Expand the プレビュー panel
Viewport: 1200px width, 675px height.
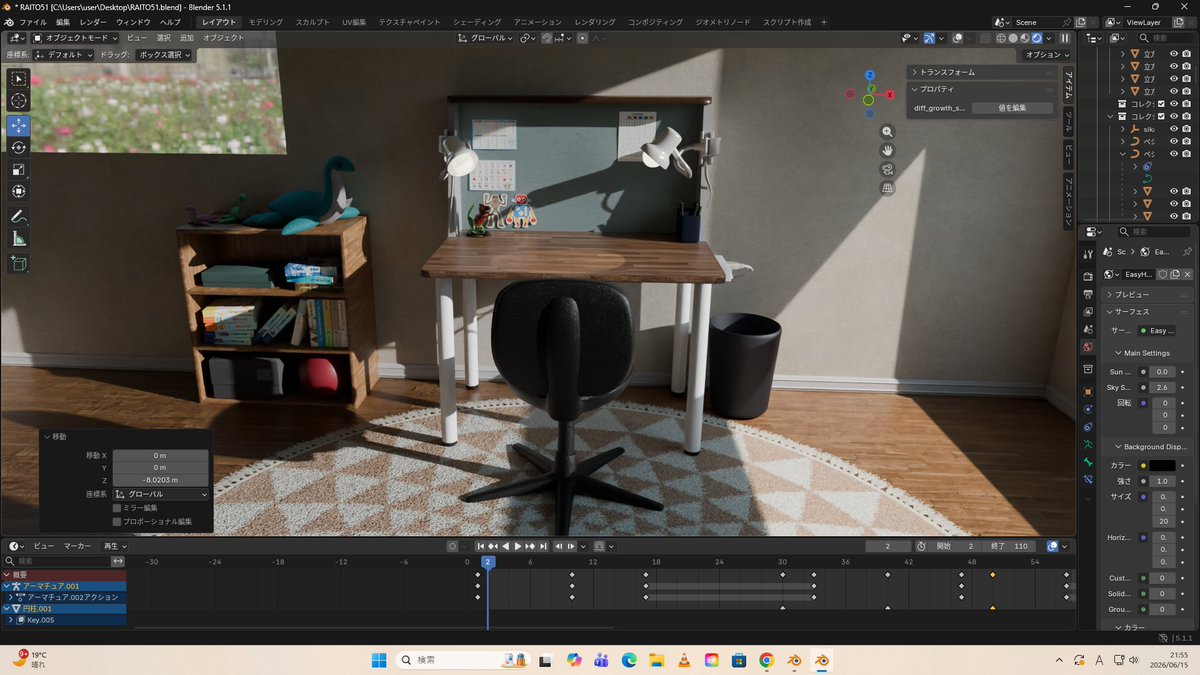[x=1146, y=295]
